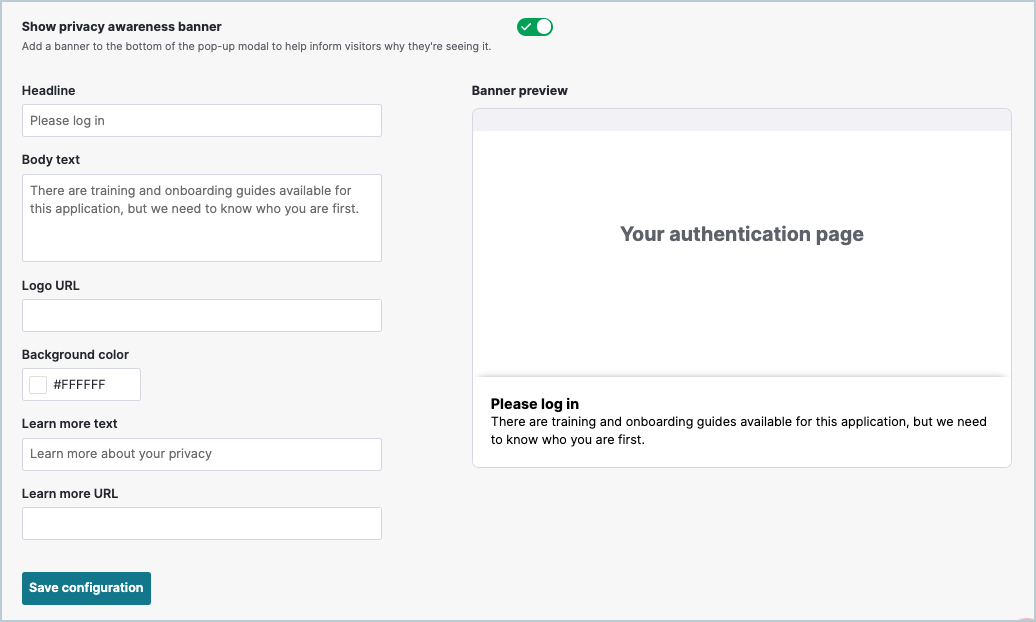Select the 'Learn more text' input field
The image size is (1036, 622).
click(x=201, y=454)
